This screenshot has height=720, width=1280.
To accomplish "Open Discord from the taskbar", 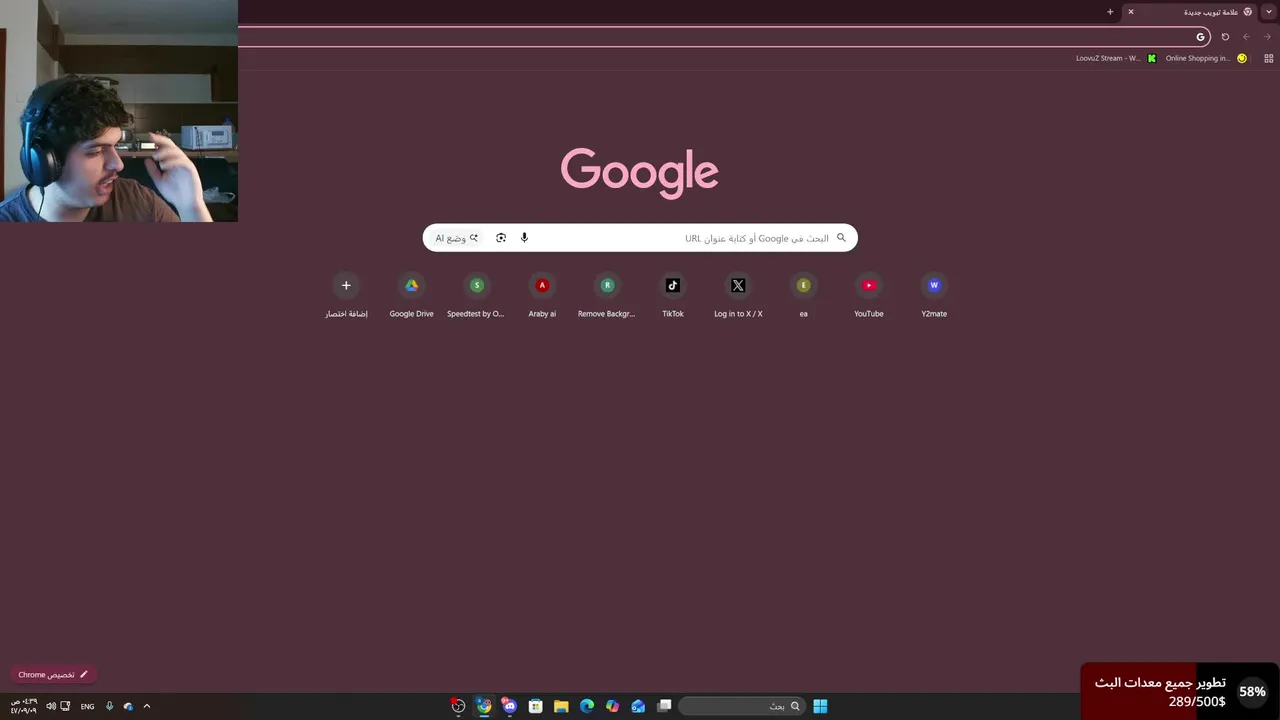I will click(510, 706).
